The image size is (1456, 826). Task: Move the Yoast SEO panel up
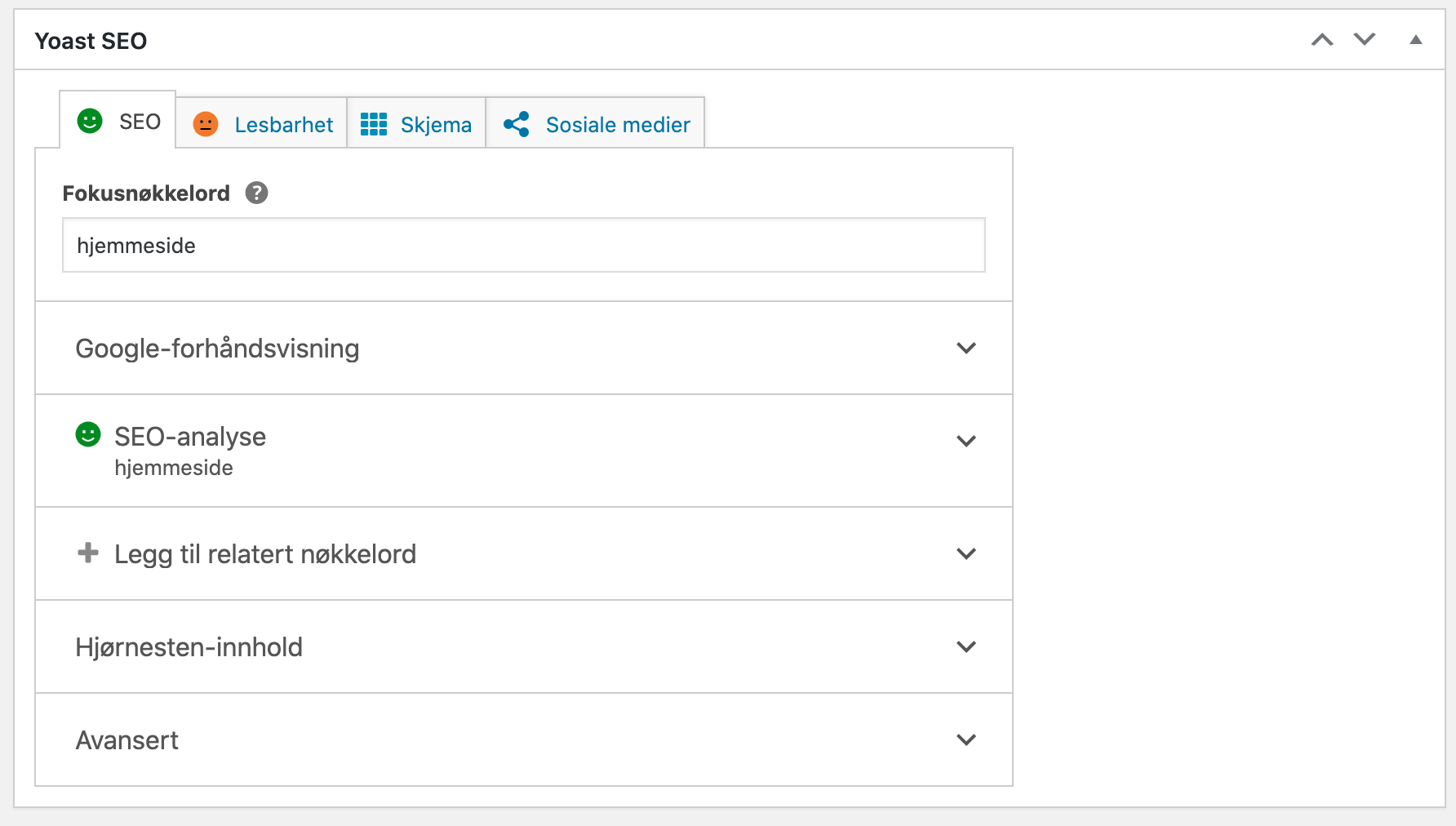point(1322,40)
